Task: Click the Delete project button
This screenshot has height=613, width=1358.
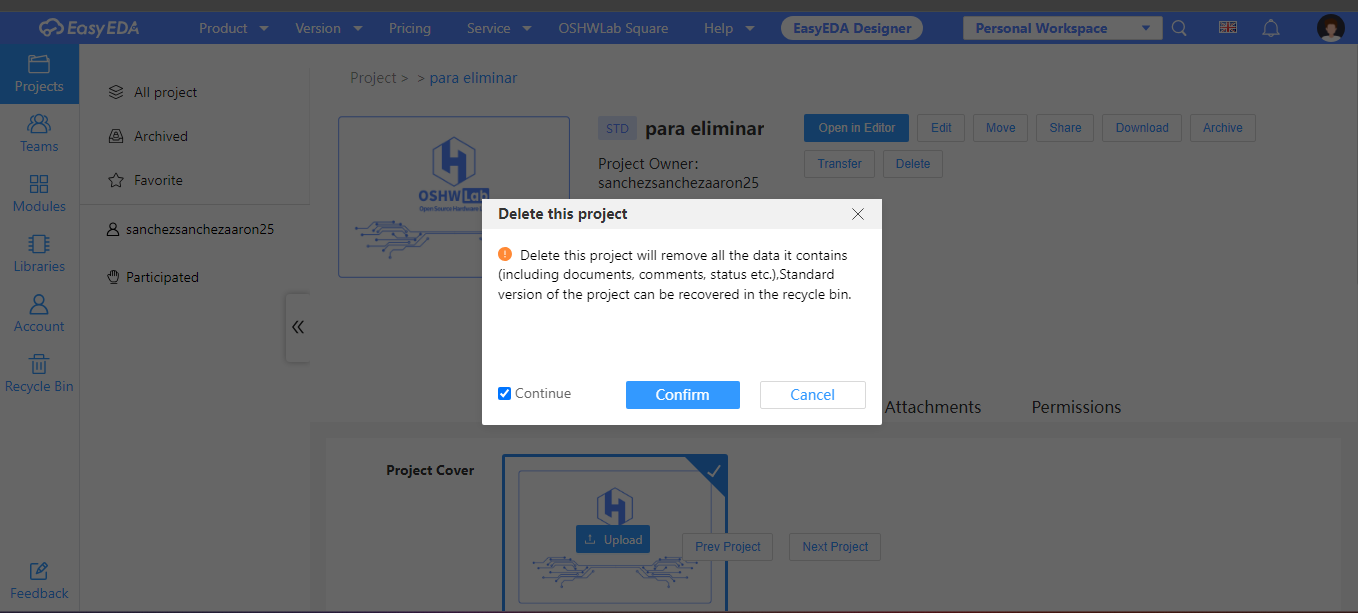Action: point(913,164)
